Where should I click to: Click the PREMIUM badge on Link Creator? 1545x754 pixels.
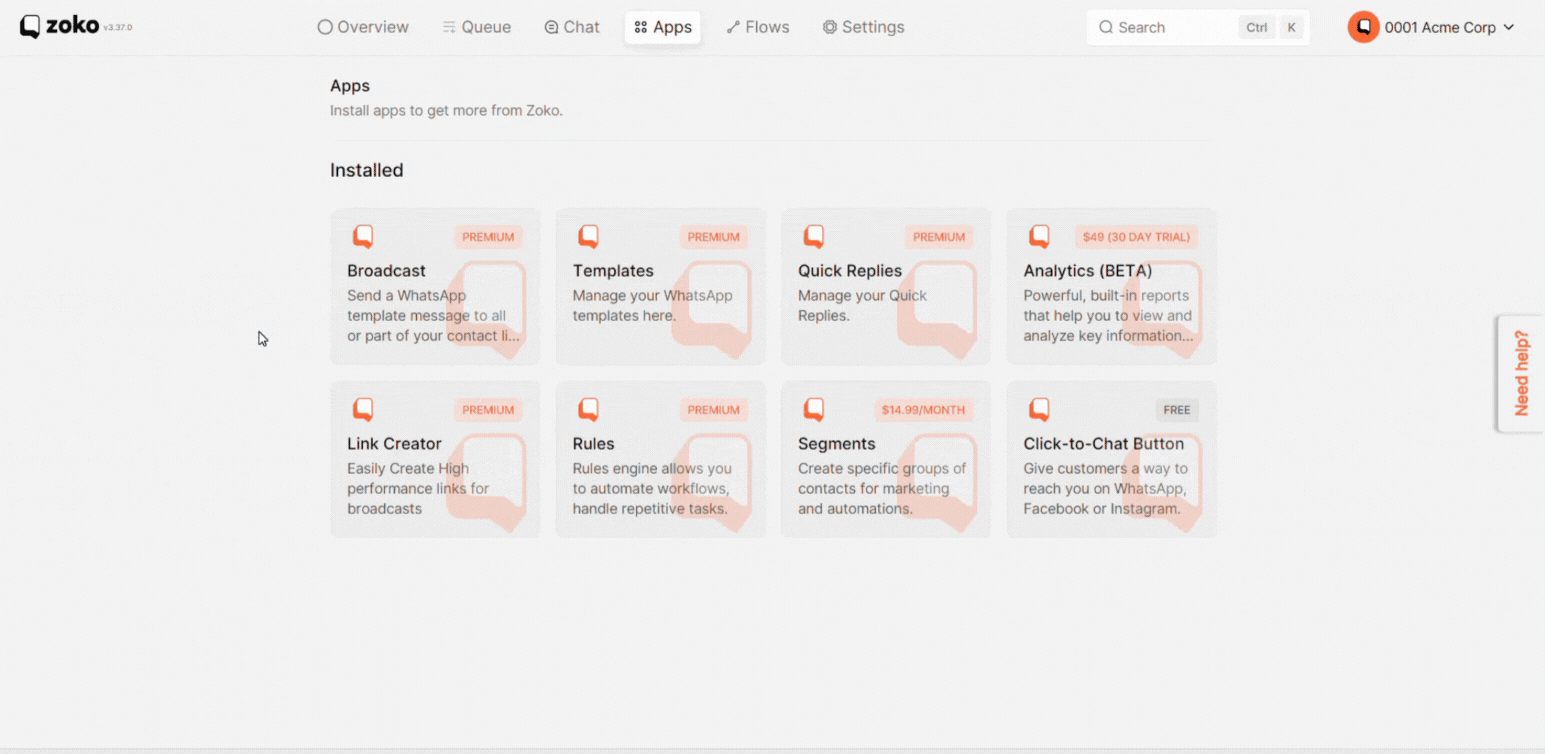(488, 410)
